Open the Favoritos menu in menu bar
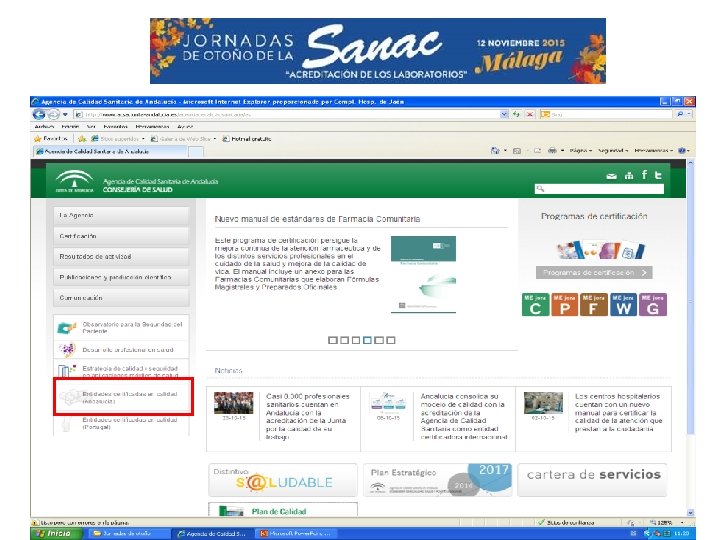 [x=115, y=127]
